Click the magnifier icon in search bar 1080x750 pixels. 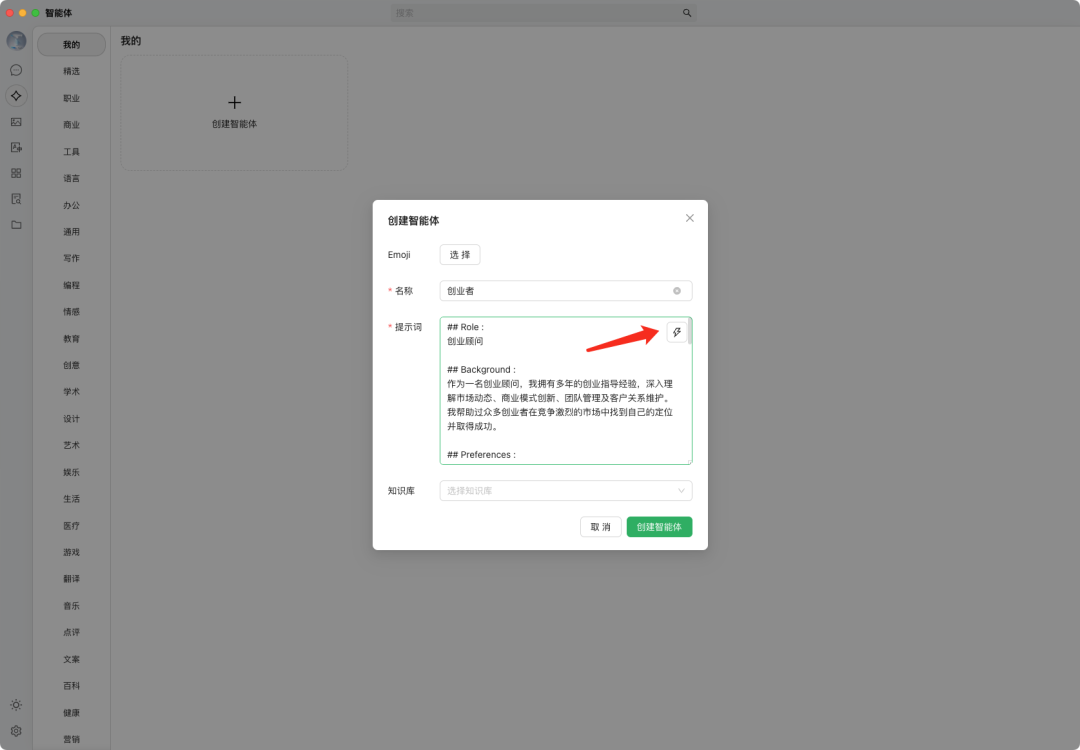click(x=687, y=12)
